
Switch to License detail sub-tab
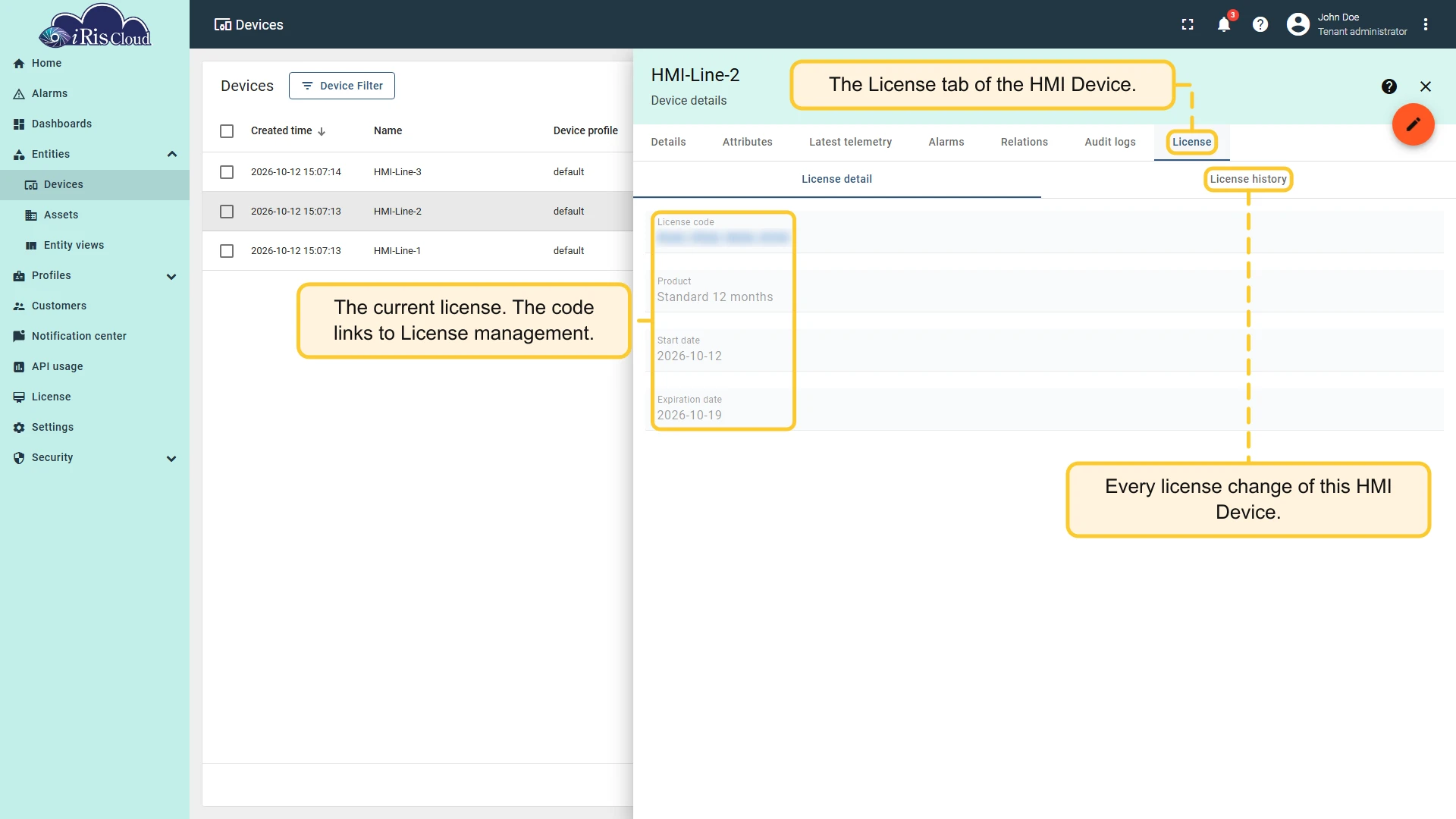836,179
